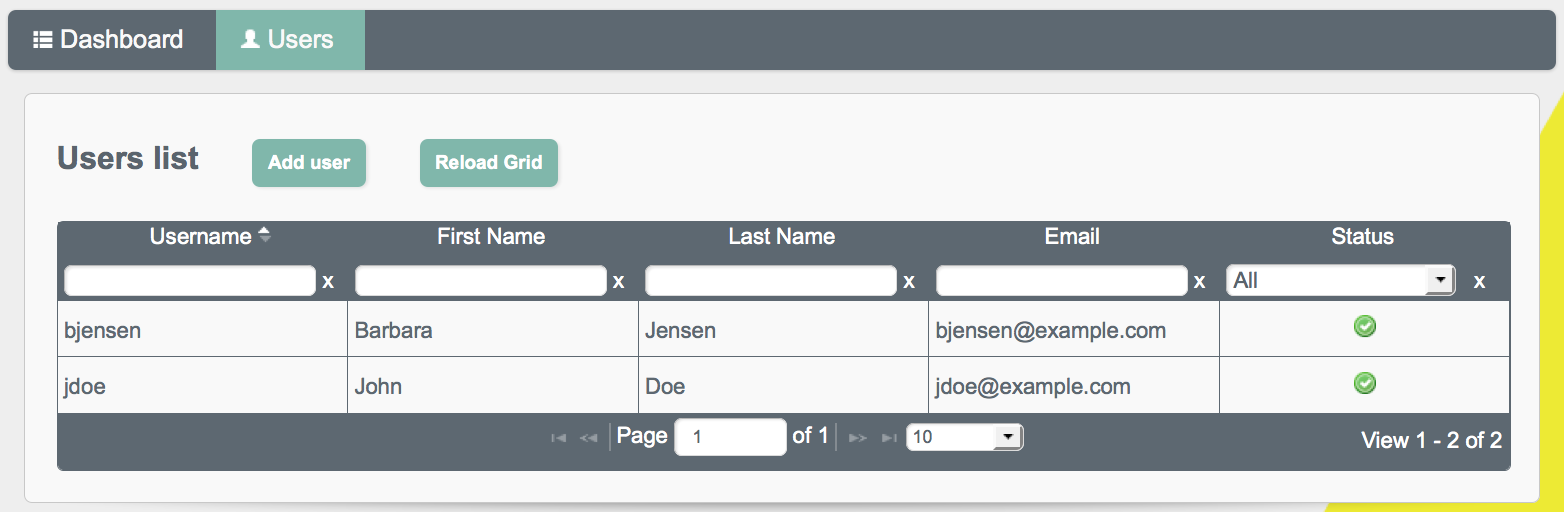Clear the Email filter x
Image resolution: width=1564 pixels, height=512 pixels.
tap(1199, 282)
